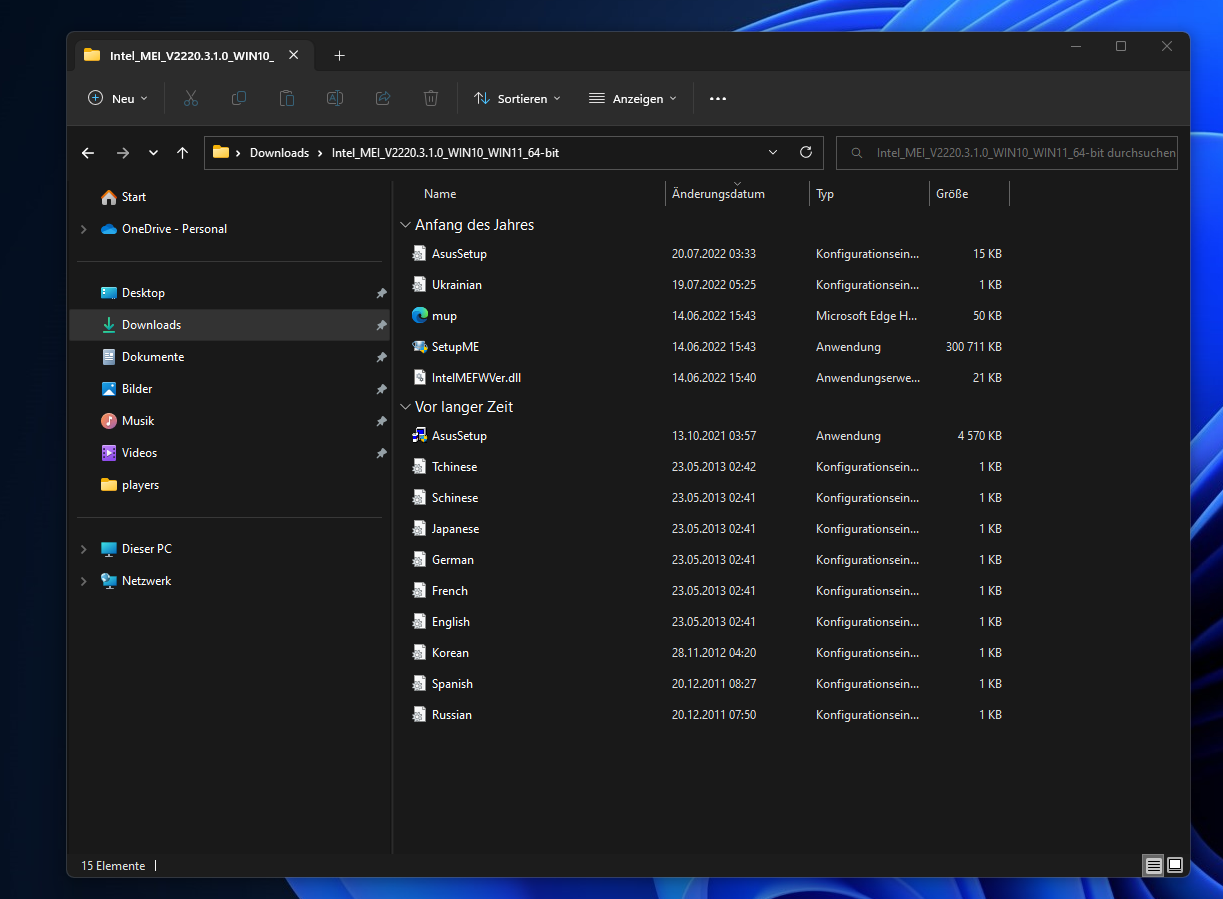The width and height of the screenshot is (1223, 899).
Task: Sort by Größe column header
Action: tap(952, 194)
